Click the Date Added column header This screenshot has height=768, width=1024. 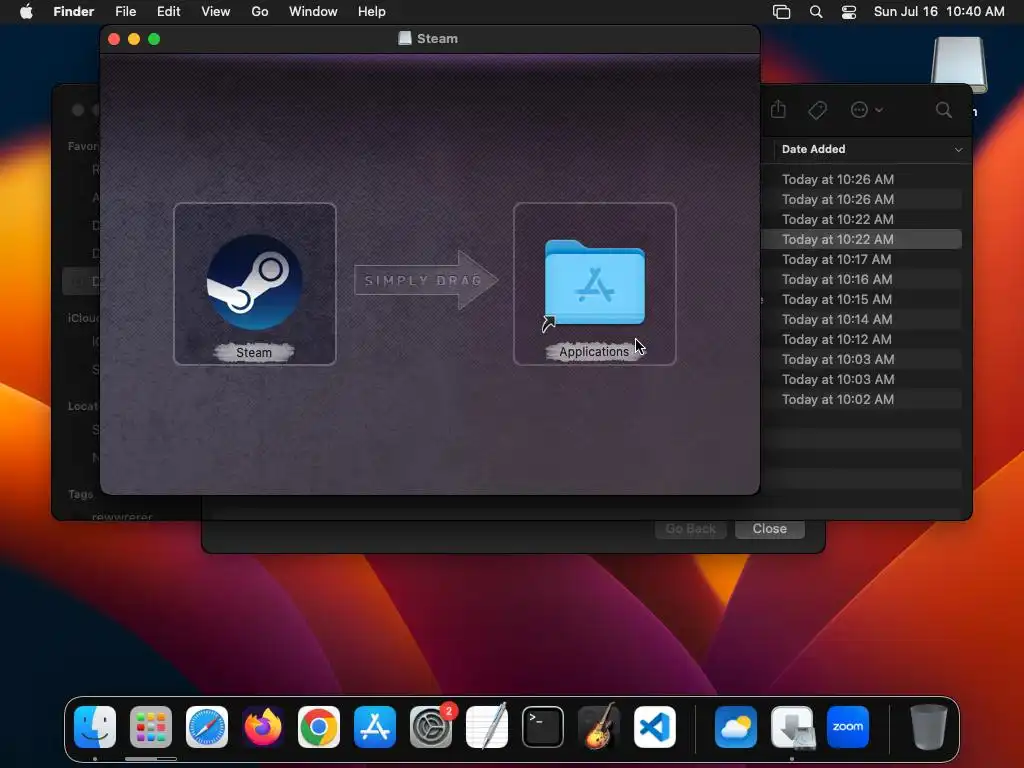click(x=814, y=149)
